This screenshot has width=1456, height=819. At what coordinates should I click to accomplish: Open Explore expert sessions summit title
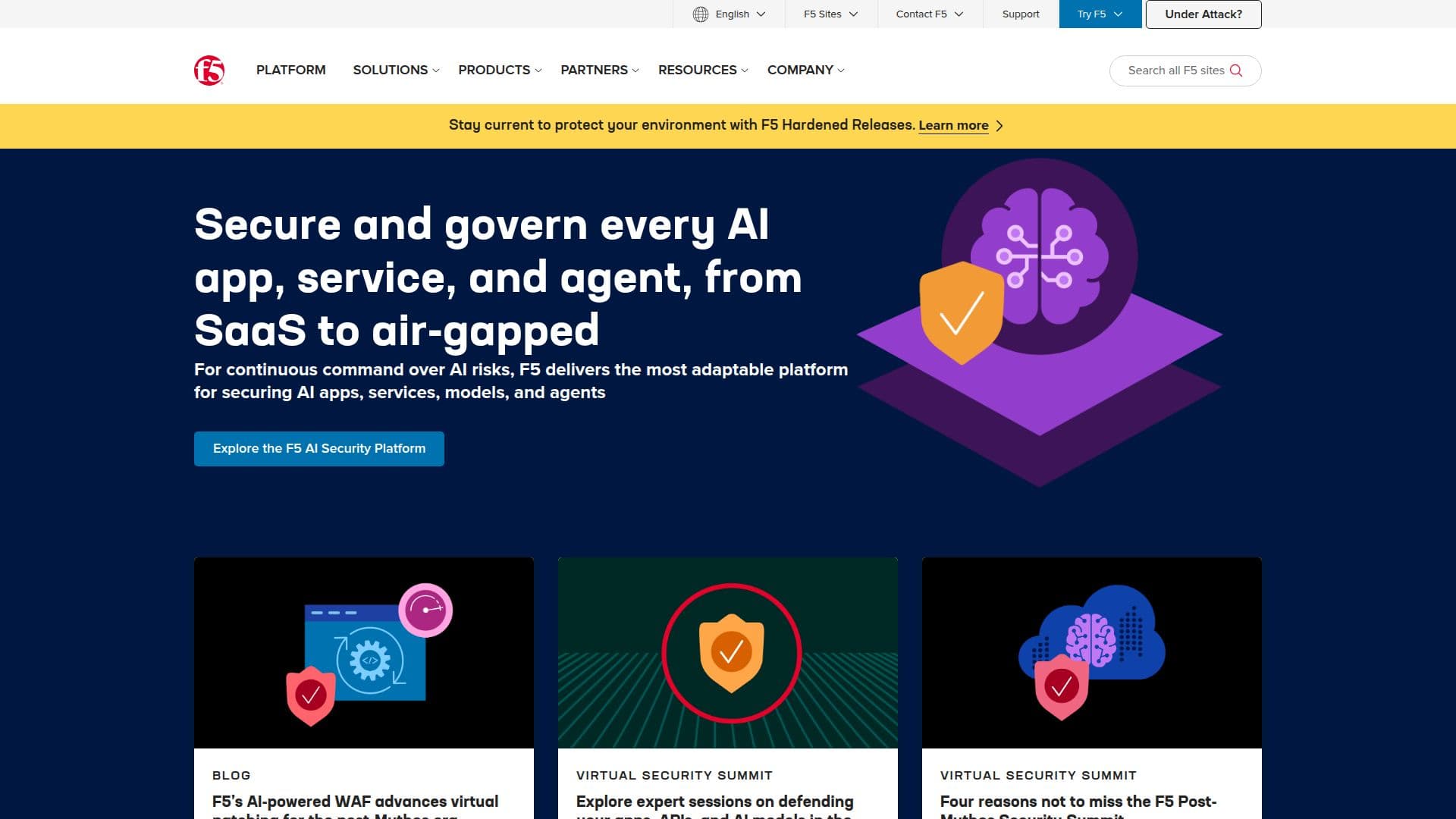[715, 807]
